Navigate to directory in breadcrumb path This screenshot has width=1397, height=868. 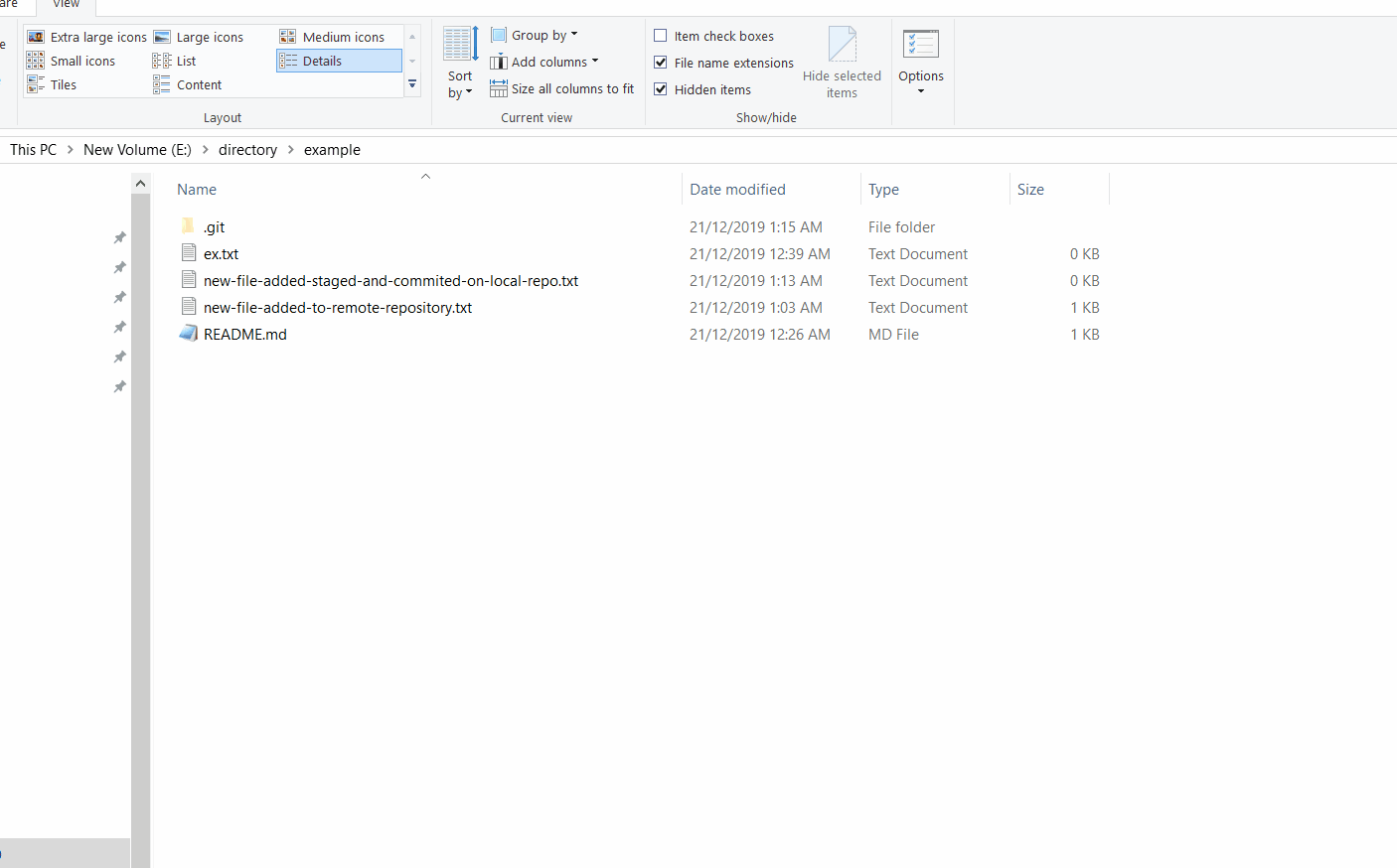247,150
